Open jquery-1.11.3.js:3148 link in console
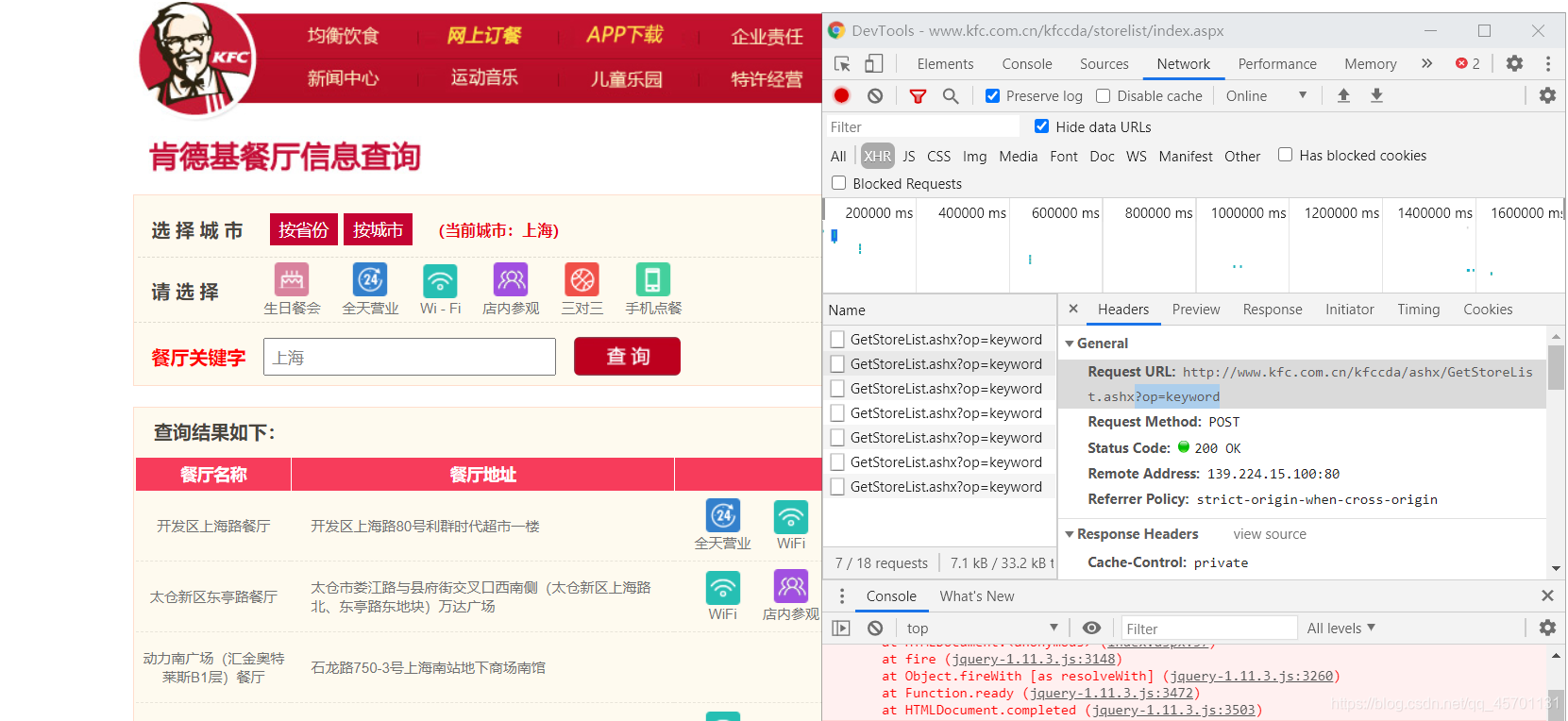Screen dimensions: 1568x721 1033,659
